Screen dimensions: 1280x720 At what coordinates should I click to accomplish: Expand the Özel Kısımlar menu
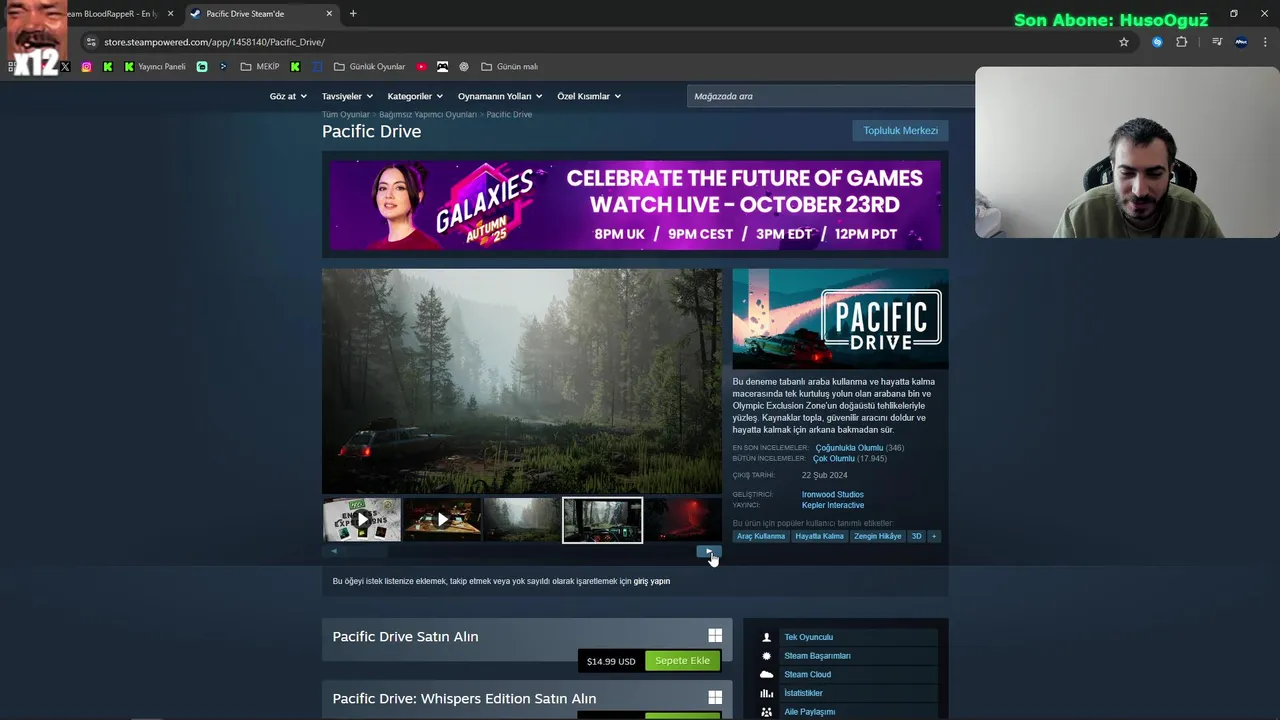pos(589,96)
